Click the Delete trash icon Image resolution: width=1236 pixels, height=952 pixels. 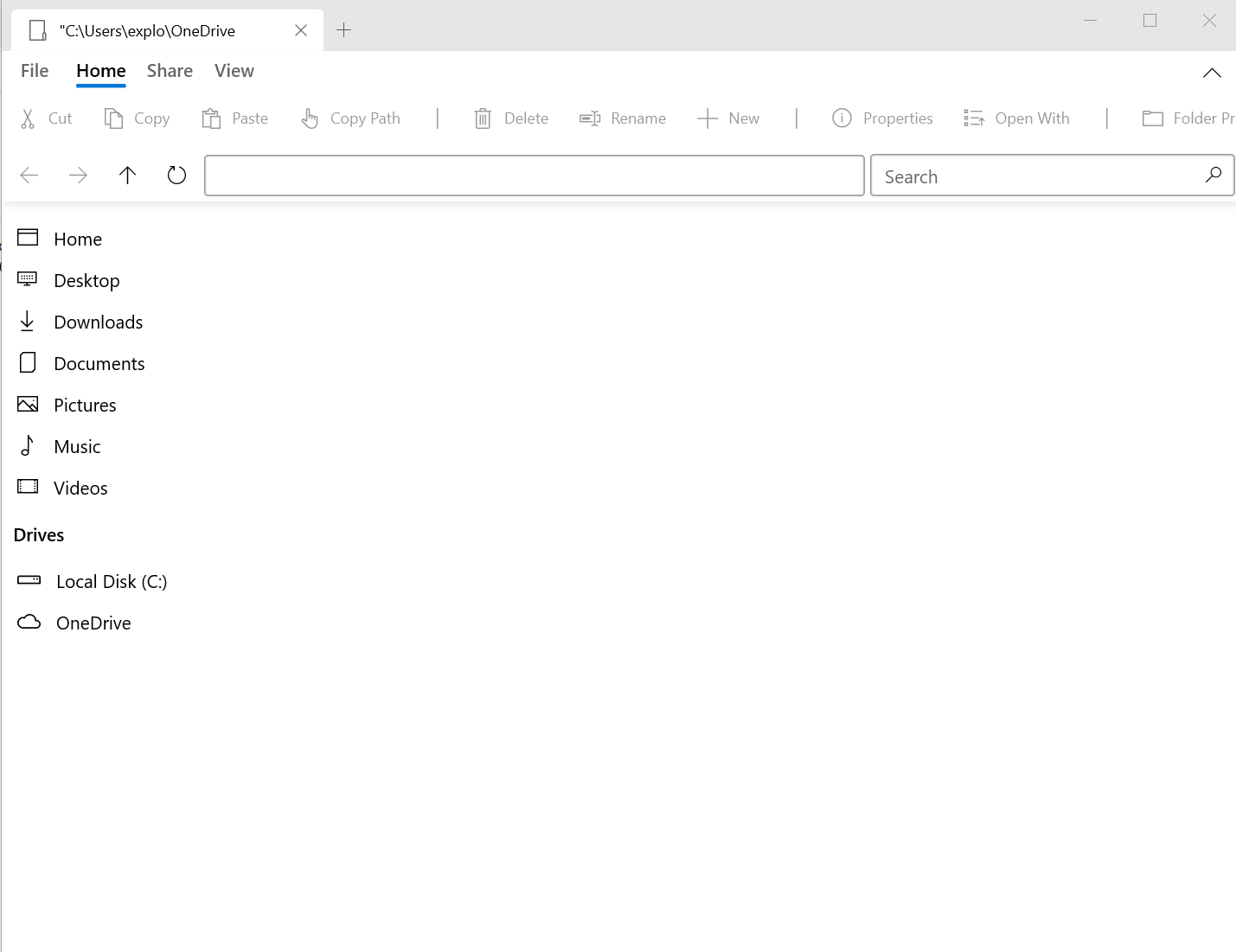(x=482, y=118)
